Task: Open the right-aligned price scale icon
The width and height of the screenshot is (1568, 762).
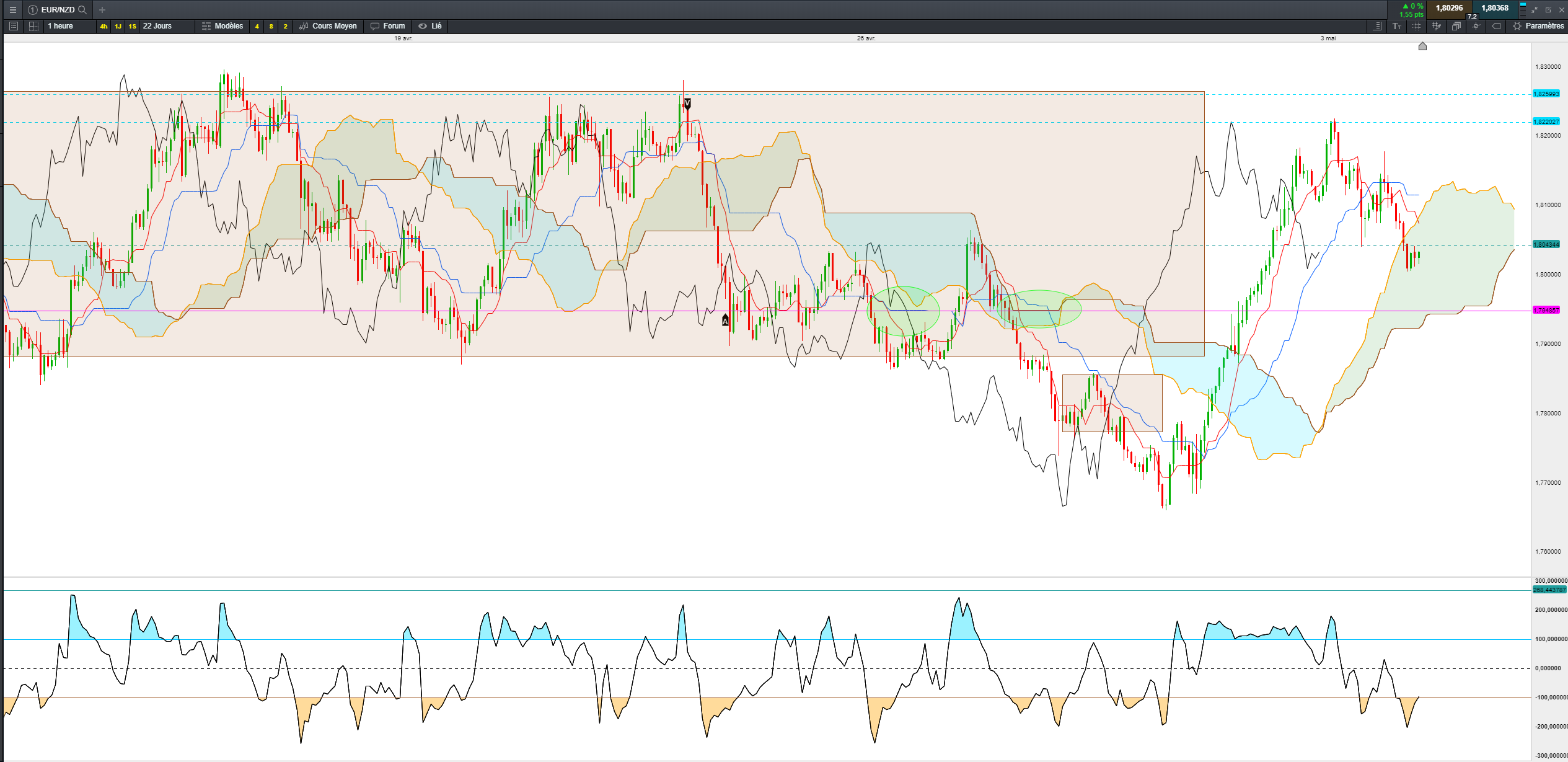Action: [1377, 26]
